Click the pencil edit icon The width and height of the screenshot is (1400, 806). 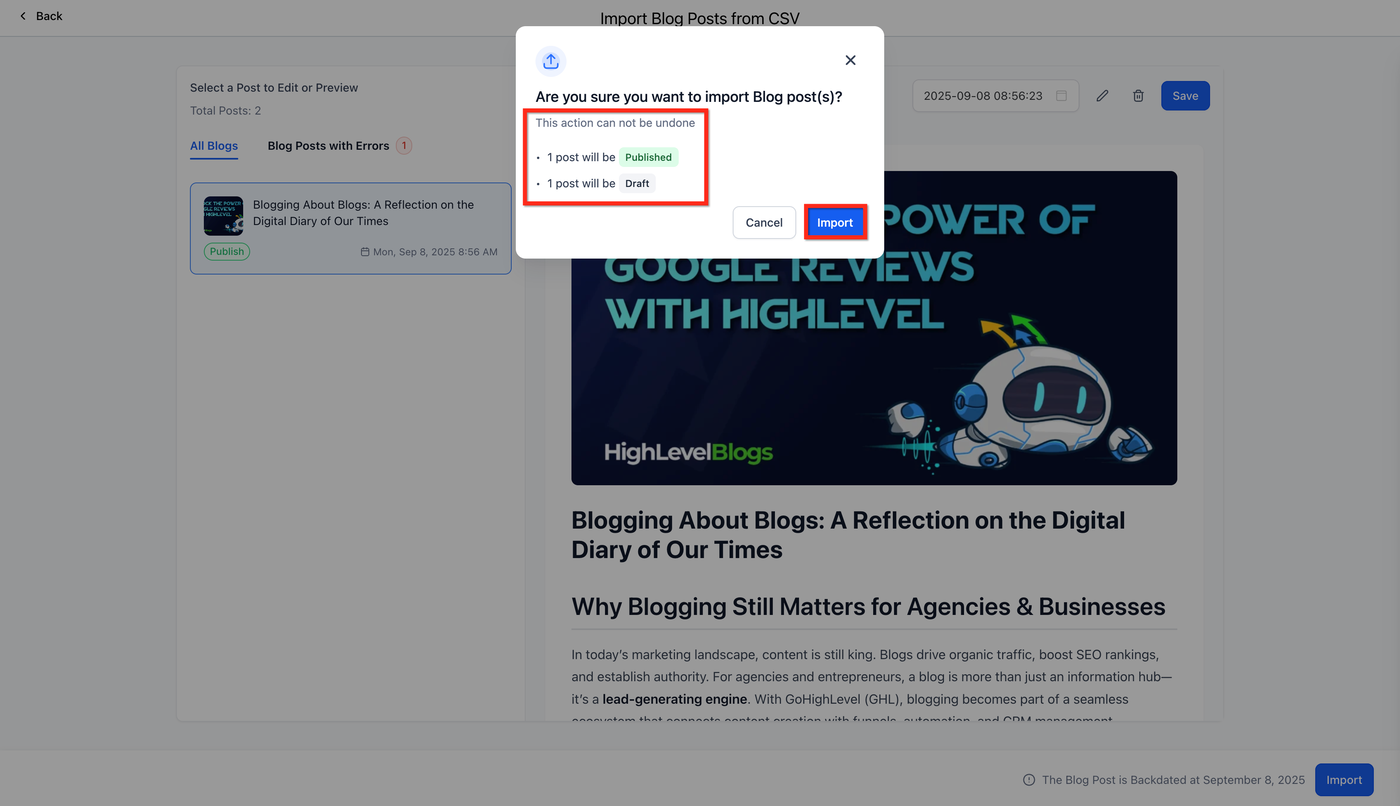1102,96
